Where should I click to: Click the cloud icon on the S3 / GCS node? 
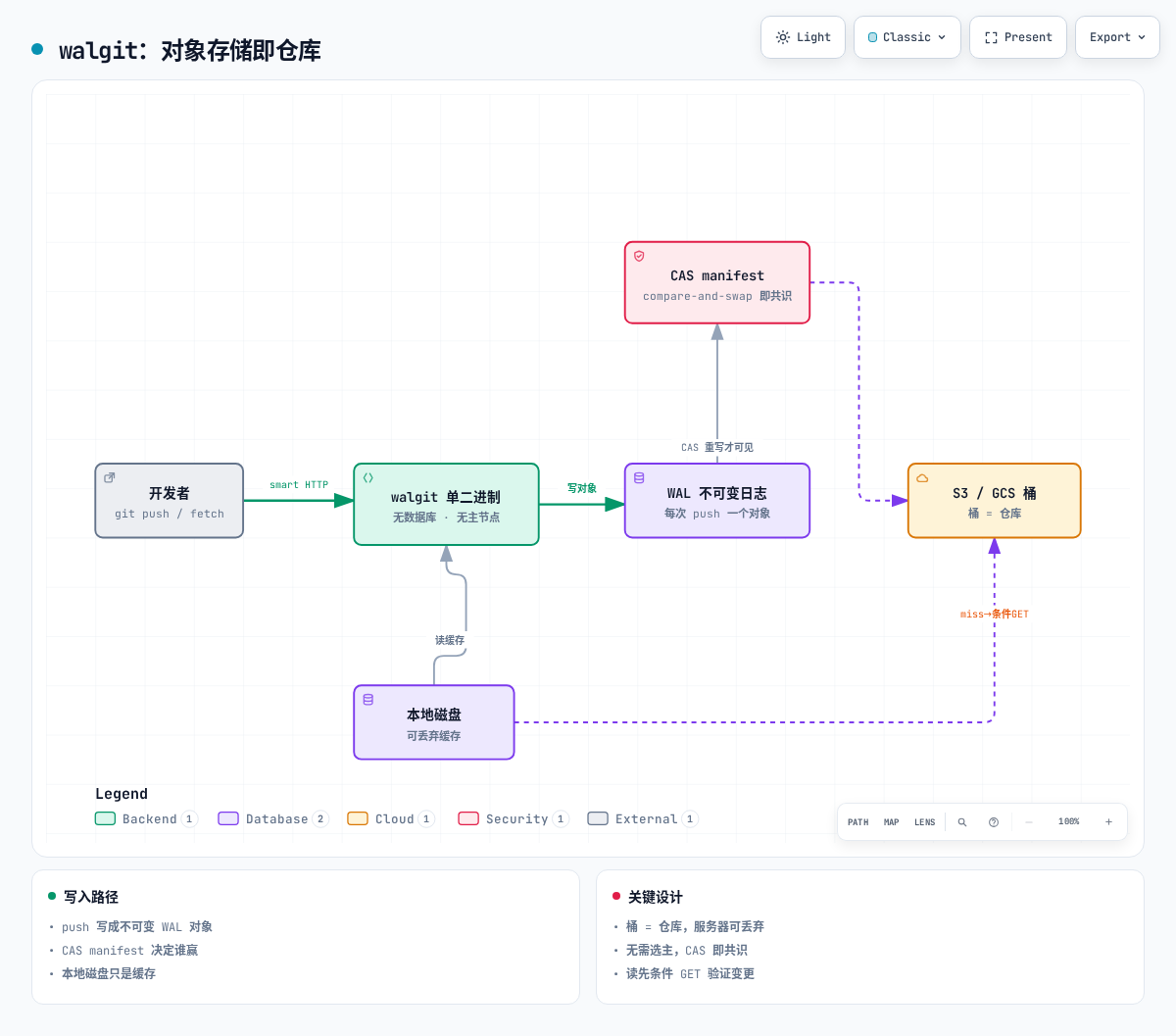click(922, 478)
